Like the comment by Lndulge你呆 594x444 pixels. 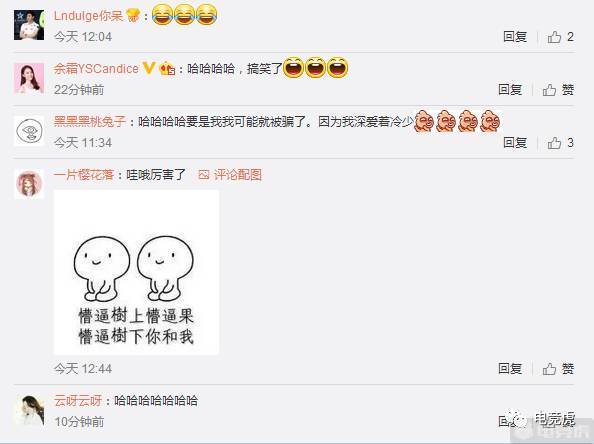(560, 37)
